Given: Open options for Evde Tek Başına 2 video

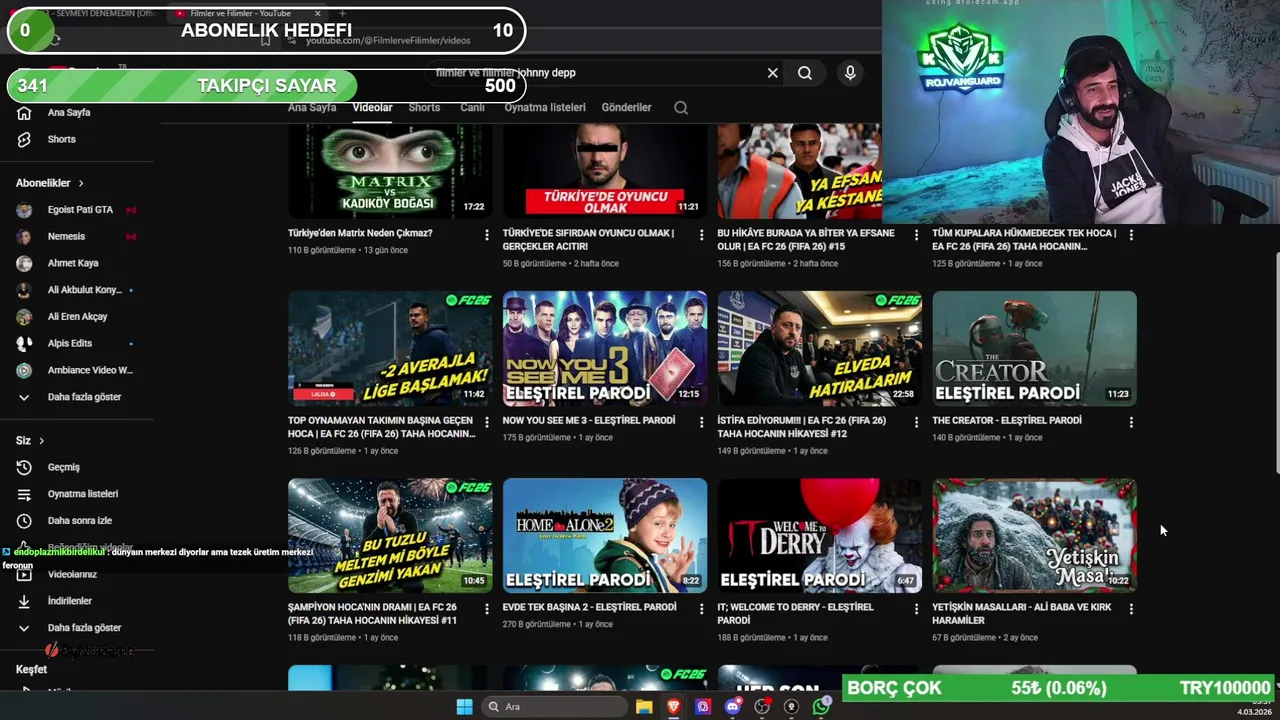Looking at the screenshot, I should click(702, 609).
